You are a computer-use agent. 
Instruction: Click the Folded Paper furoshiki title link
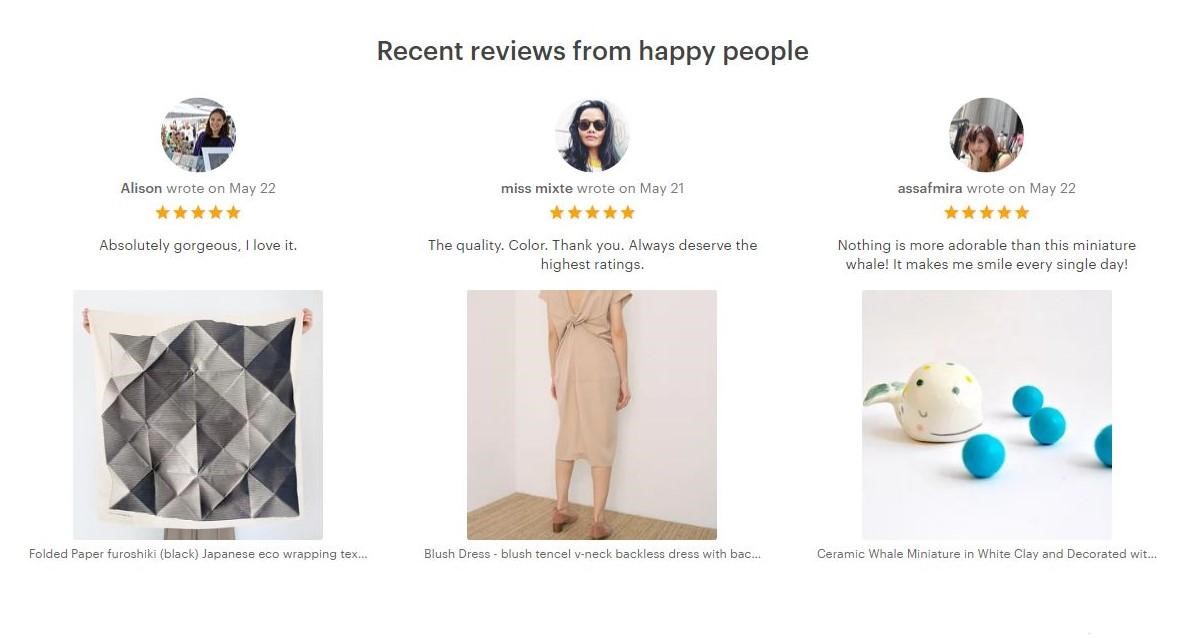(198, 554)
